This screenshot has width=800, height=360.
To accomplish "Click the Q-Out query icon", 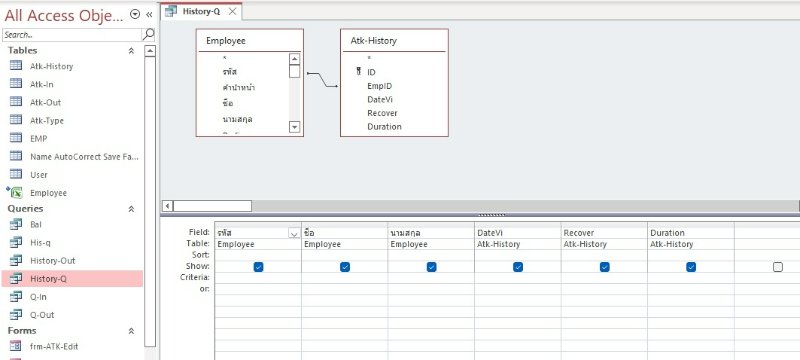I will click(16, 315).
